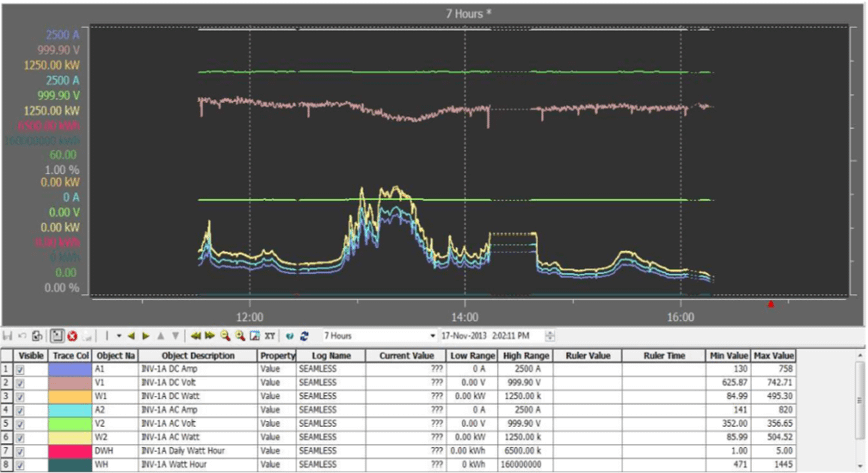Viewport: 868px width, 473px height.
Task: Adjust the date-time spinner arrows
Action: coord(550,336)
